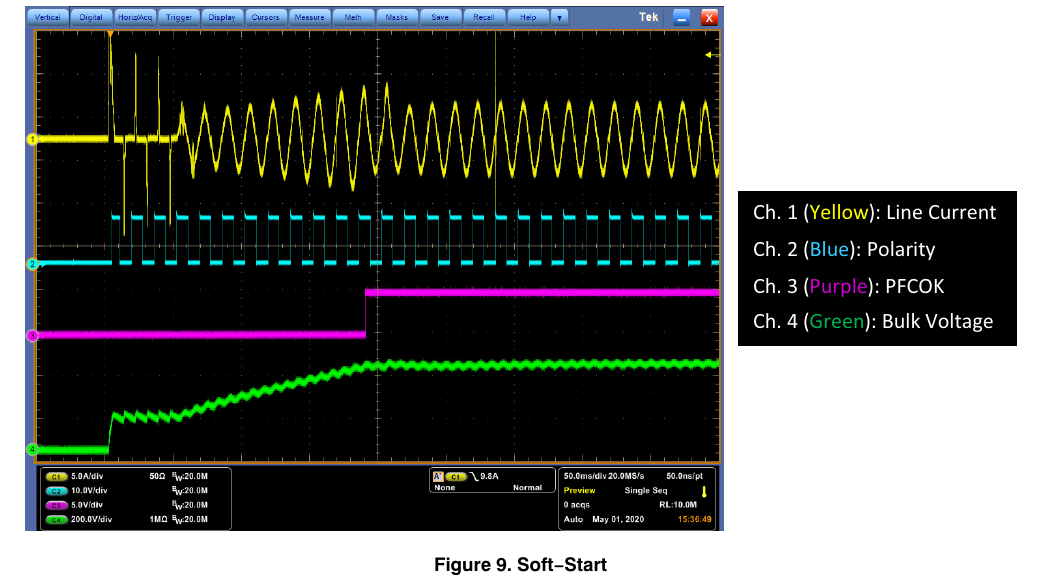Select the green channel 4 ground marker
Image resolution: width=1044 pixels, height=586 pixels.
click(31, 449)
